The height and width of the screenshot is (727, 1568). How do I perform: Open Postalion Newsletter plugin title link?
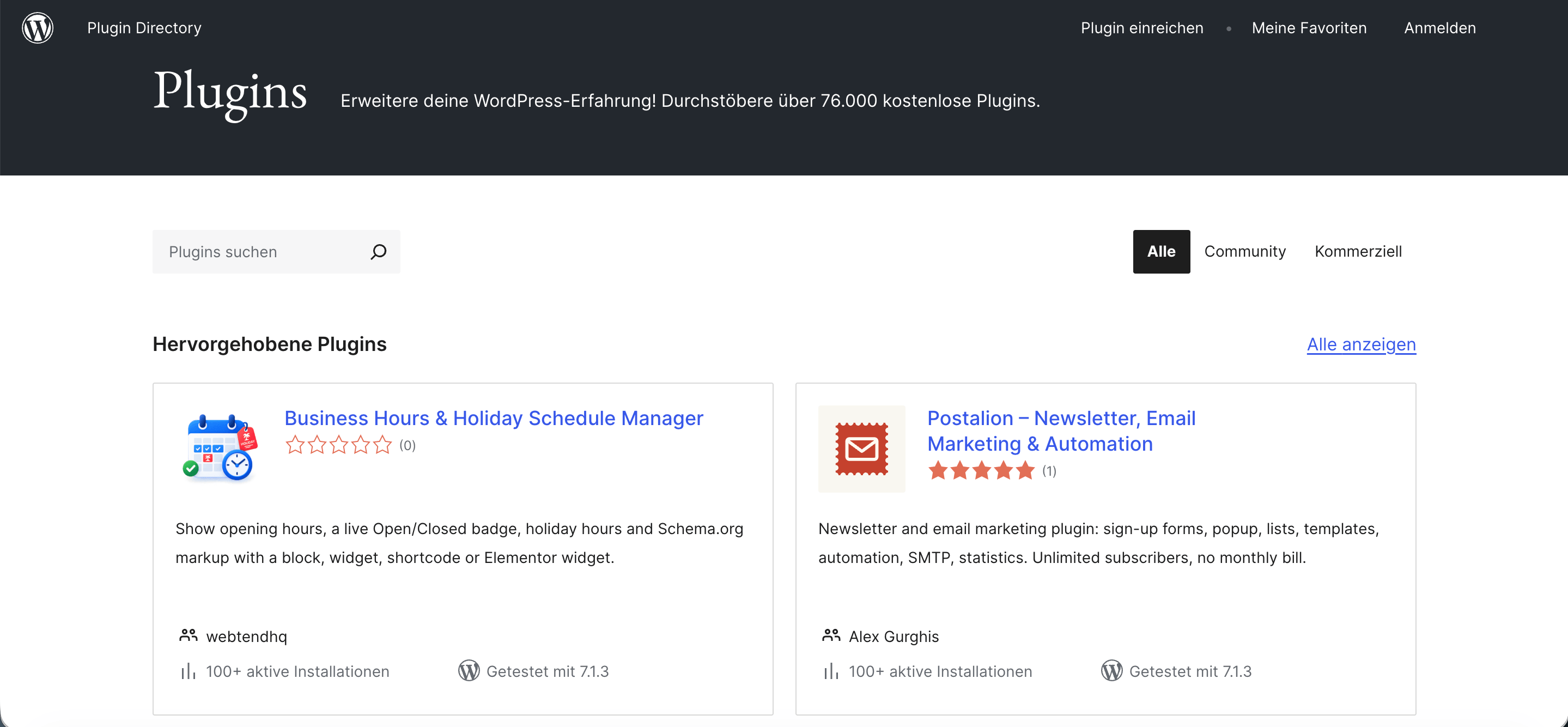click(1061, 431)
